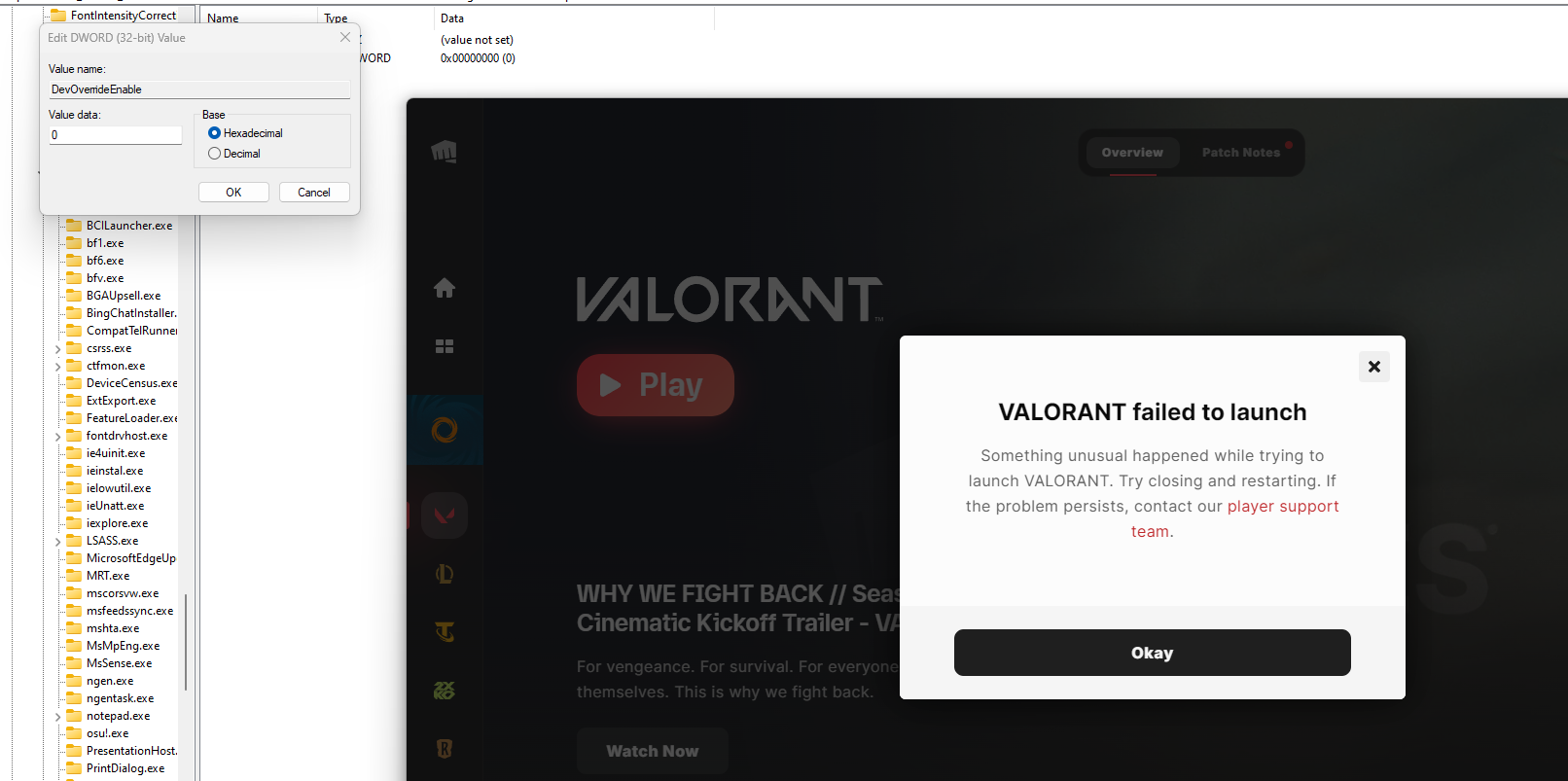The height and width of the screenshot is (781, 1568).
Task: Close the VALORANT failed to launch dialog
Action: coord(1374,367)
